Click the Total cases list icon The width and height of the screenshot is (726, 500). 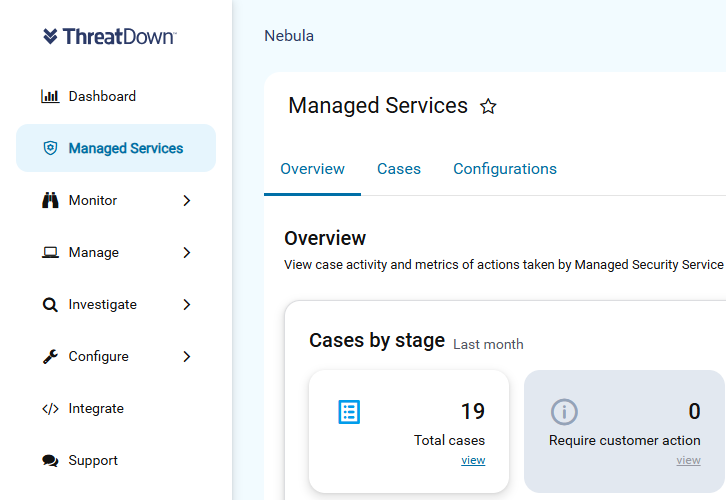(x=349, y=412)
